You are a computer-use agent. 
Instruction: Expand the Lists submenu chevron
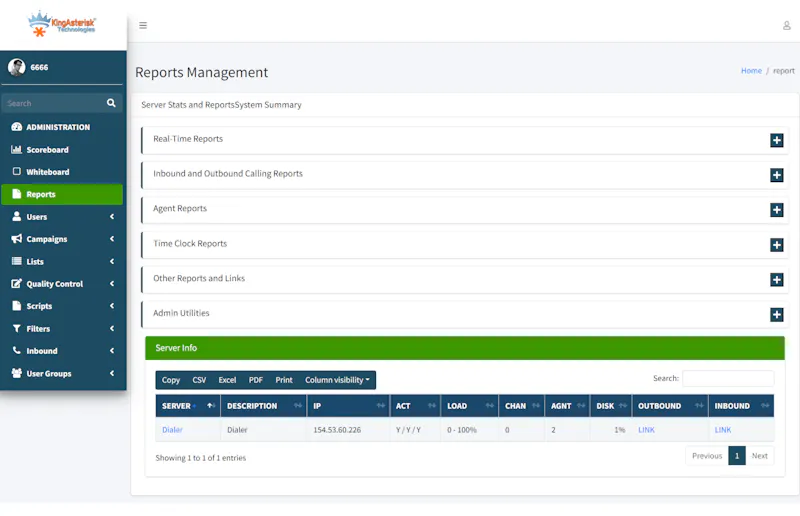pyautogui.click(x=112, y=261)
